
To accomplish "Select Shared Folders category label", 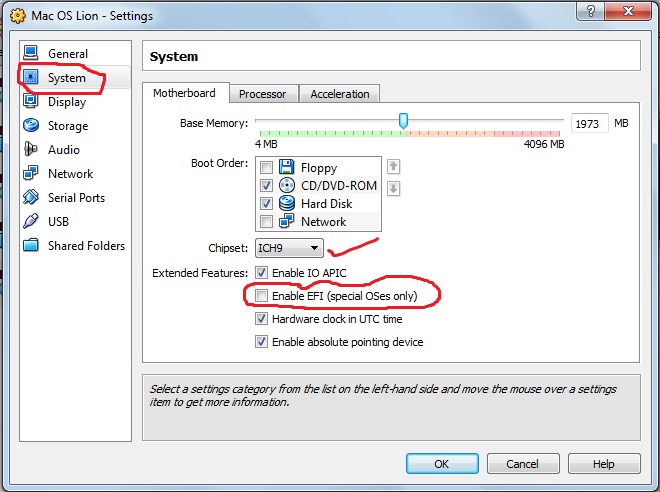I will coord(86,245).
